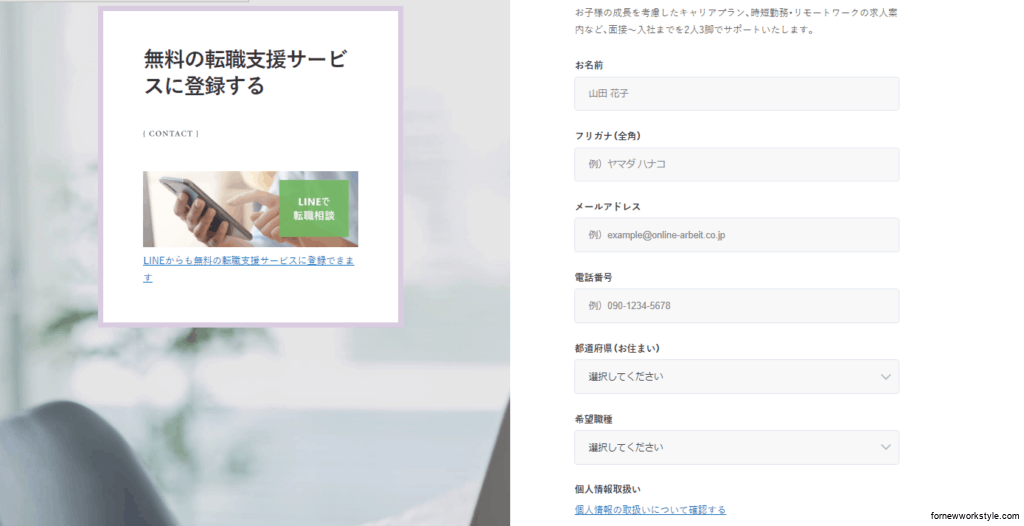Select the メールアドレス email input box

736,235
